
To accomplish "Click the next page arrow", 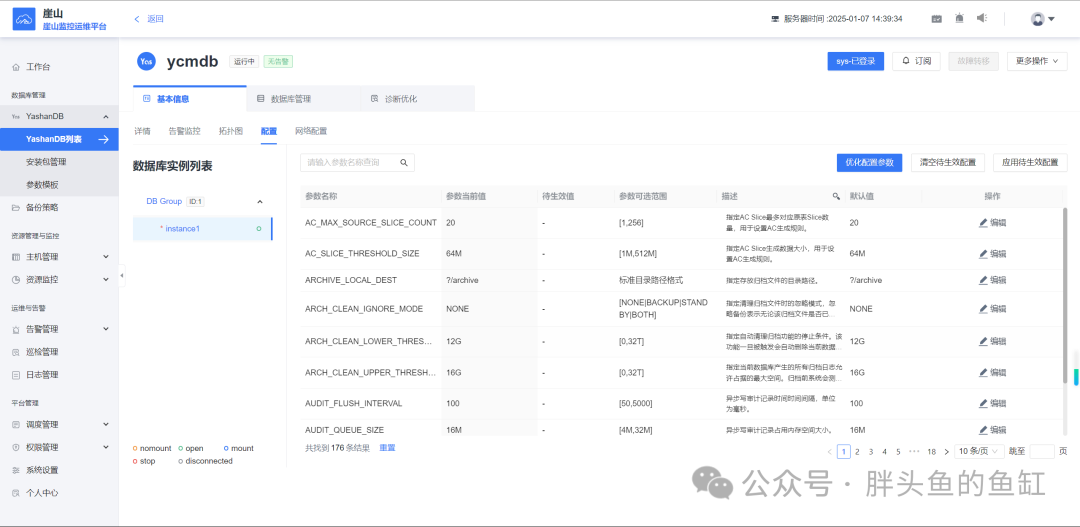I will click(x=946, y=452).
